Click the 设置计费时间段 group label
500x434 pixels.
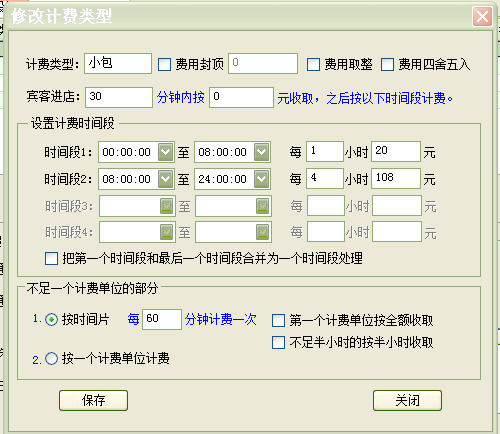click(73, 123)
